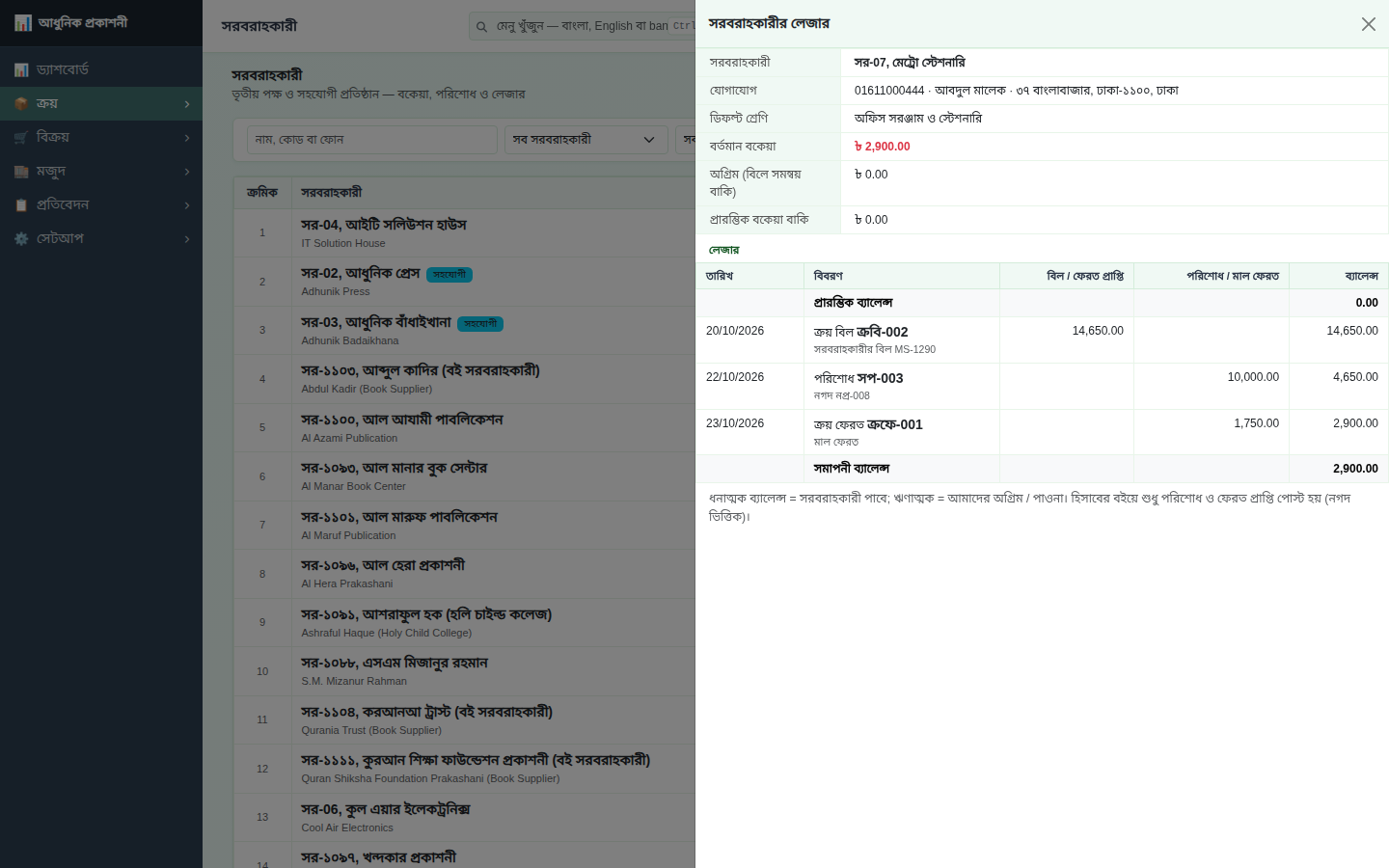Click the সেটআপ gear icon
The height and width of the screenshot is (868, 1389).
[21, 239]
